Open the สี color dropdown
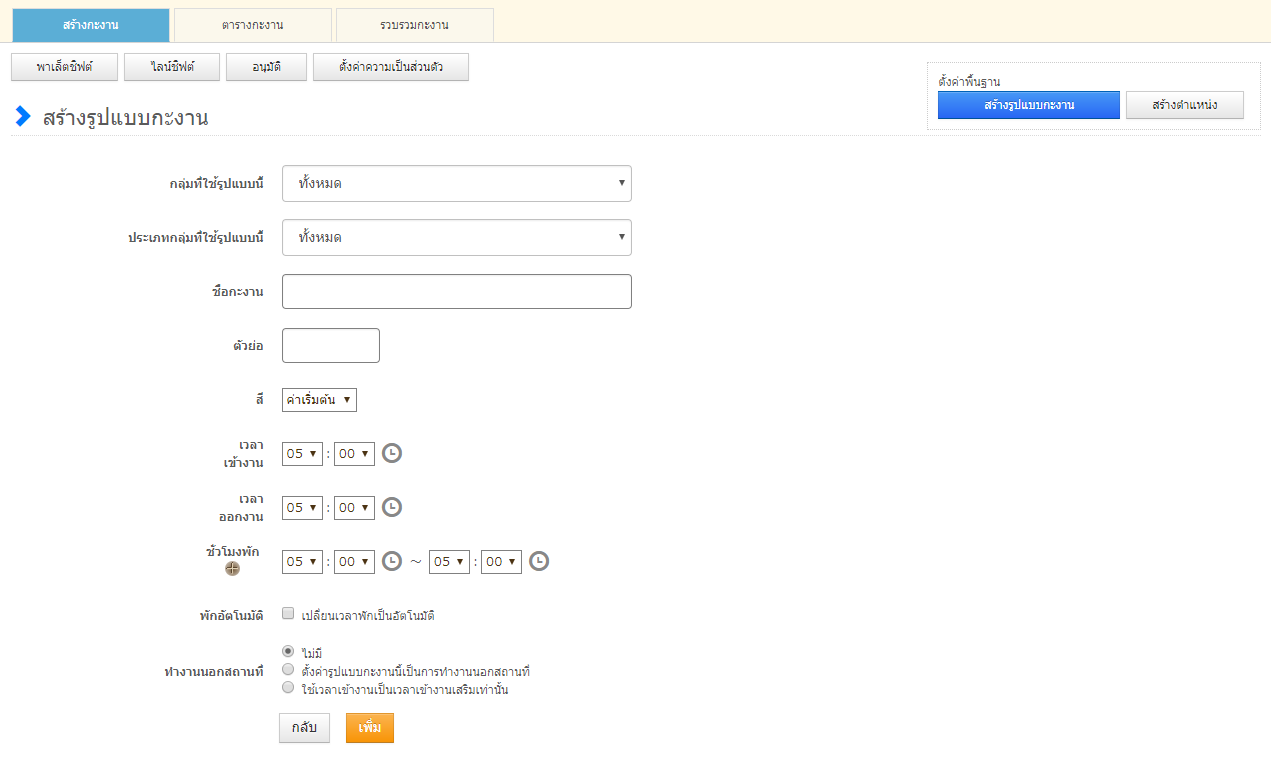Viewport: 1271px width, 773px height. pos(319,400)
